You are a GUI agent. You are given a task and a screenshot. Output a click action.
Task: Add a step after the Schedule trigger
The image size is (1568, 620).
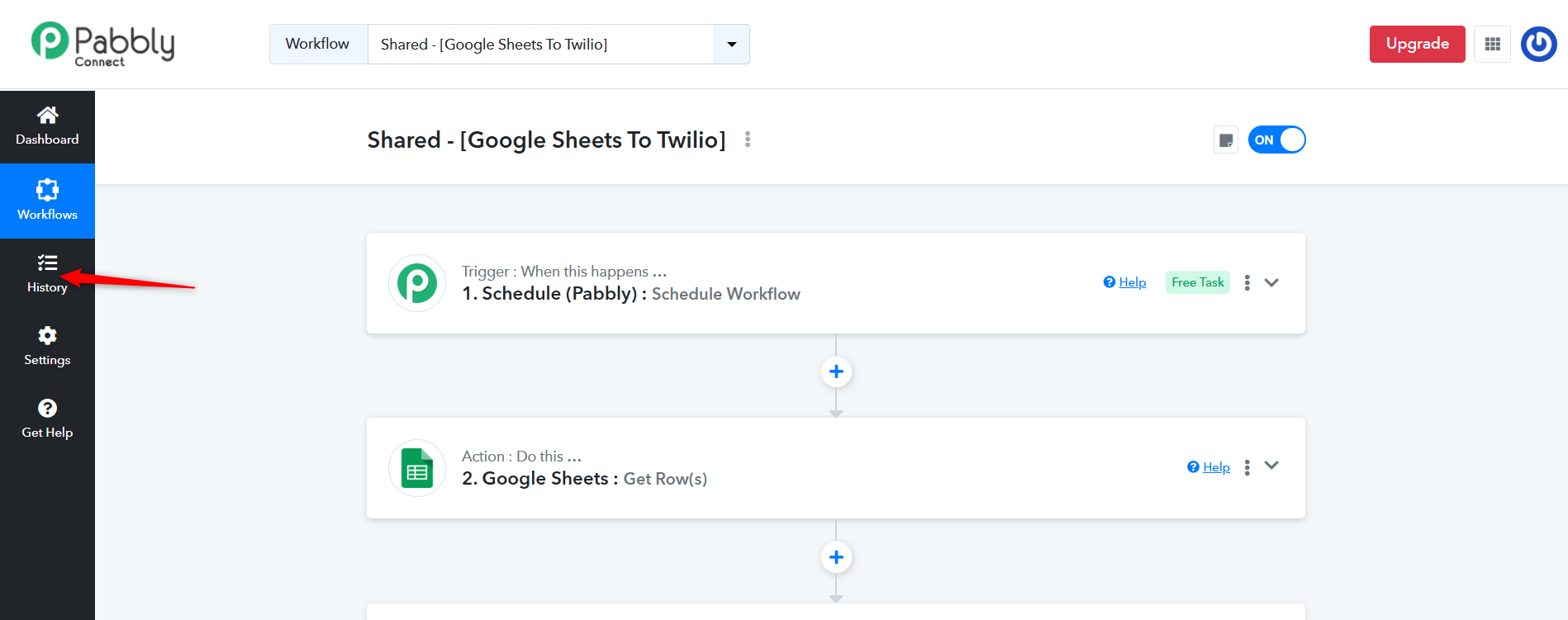836,372
